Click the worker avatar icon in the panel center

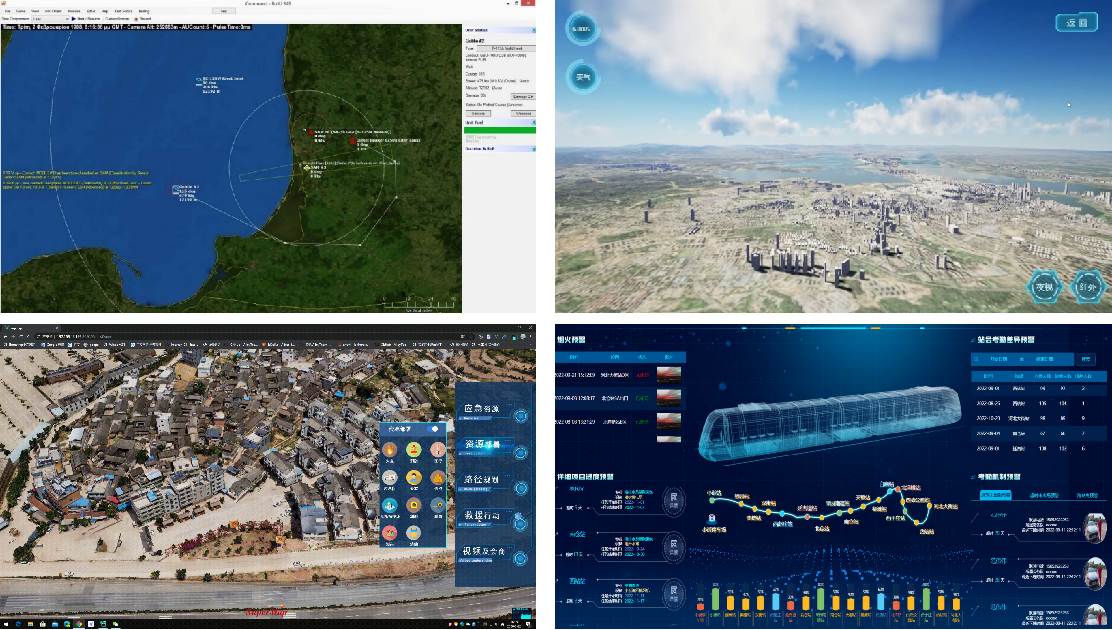[413, 478]
